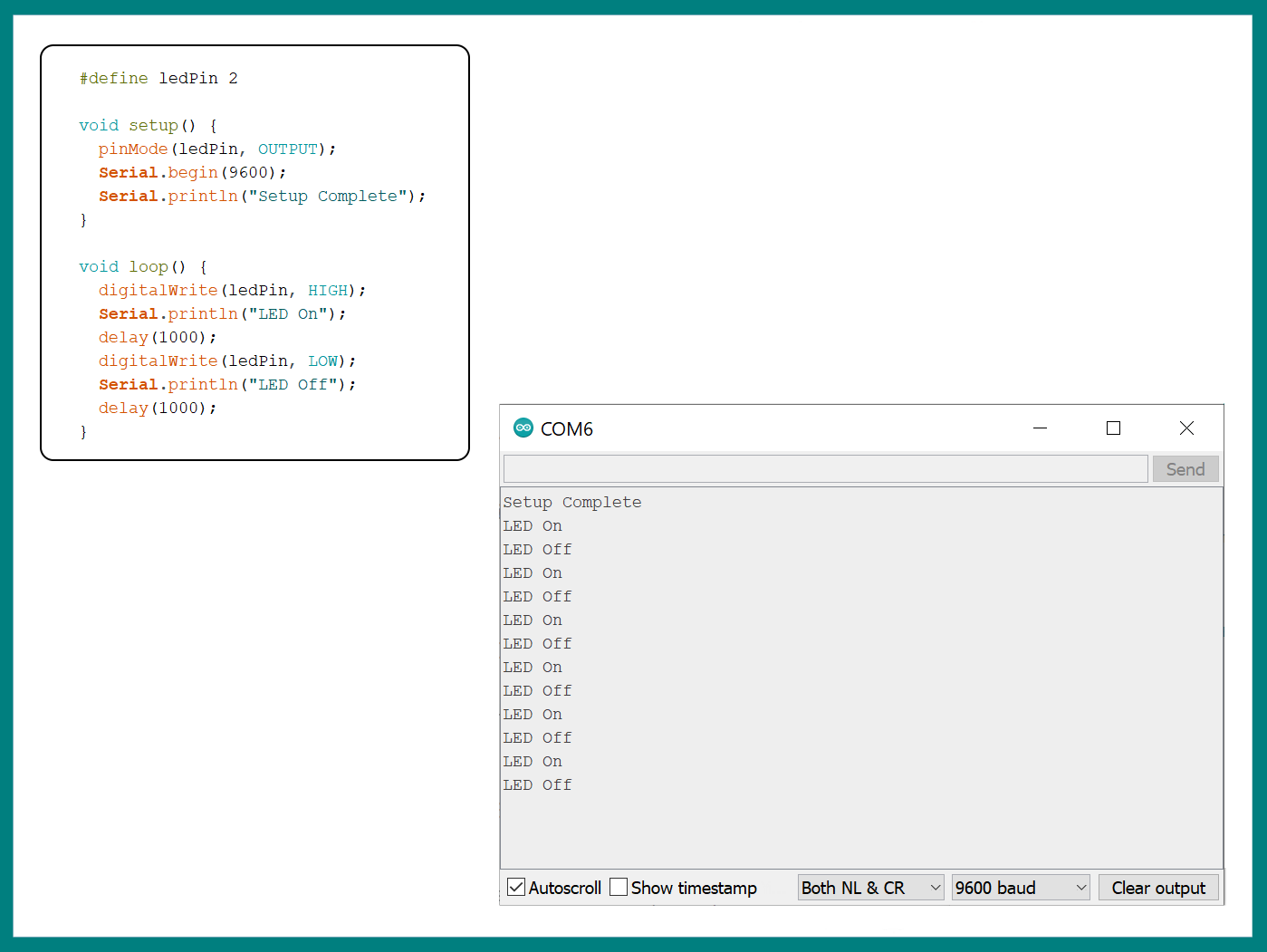Enable the Show timestamp checkbox

click(619, 888)
